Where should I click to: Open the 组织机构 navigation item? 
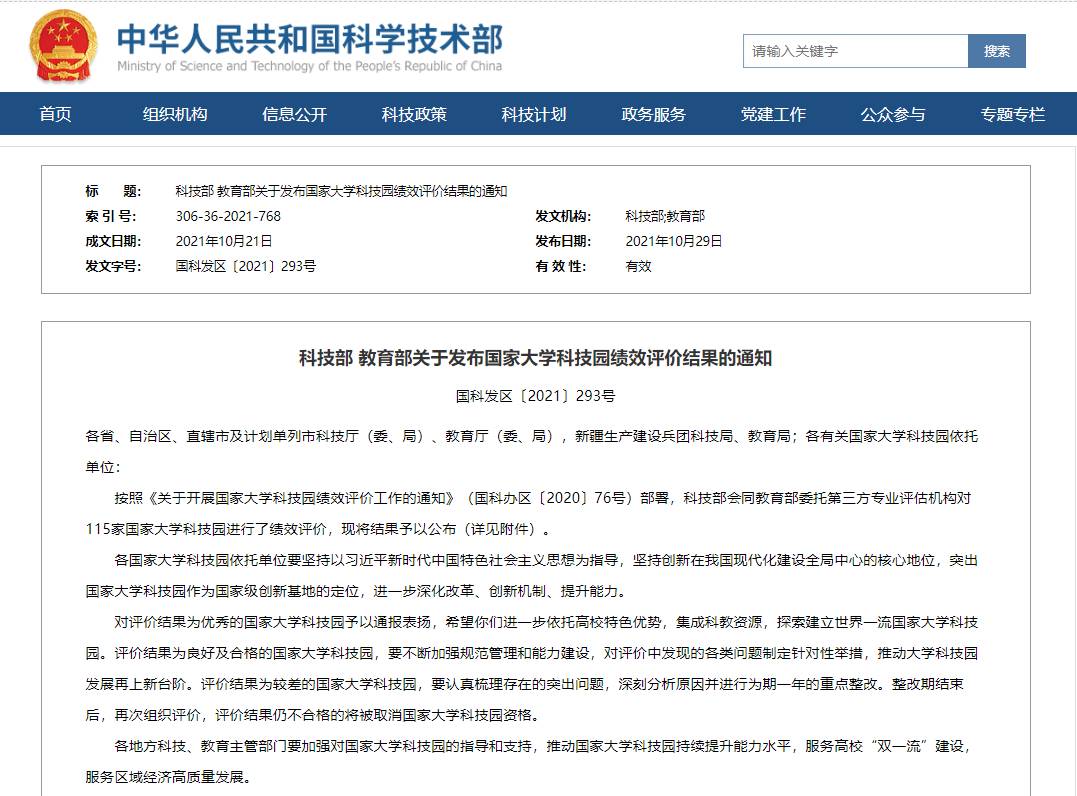pyautogui.click(x=175, y=114)
